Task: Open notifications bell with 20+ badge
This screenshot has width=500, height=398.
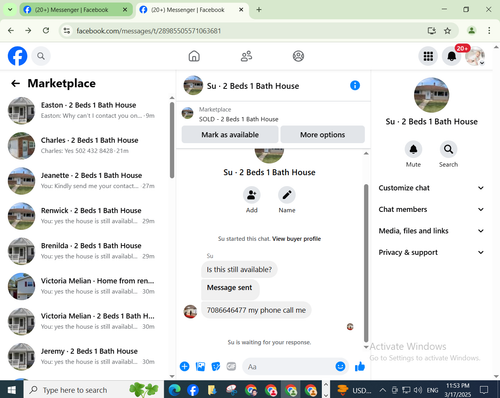Action: tap(452, 56)
